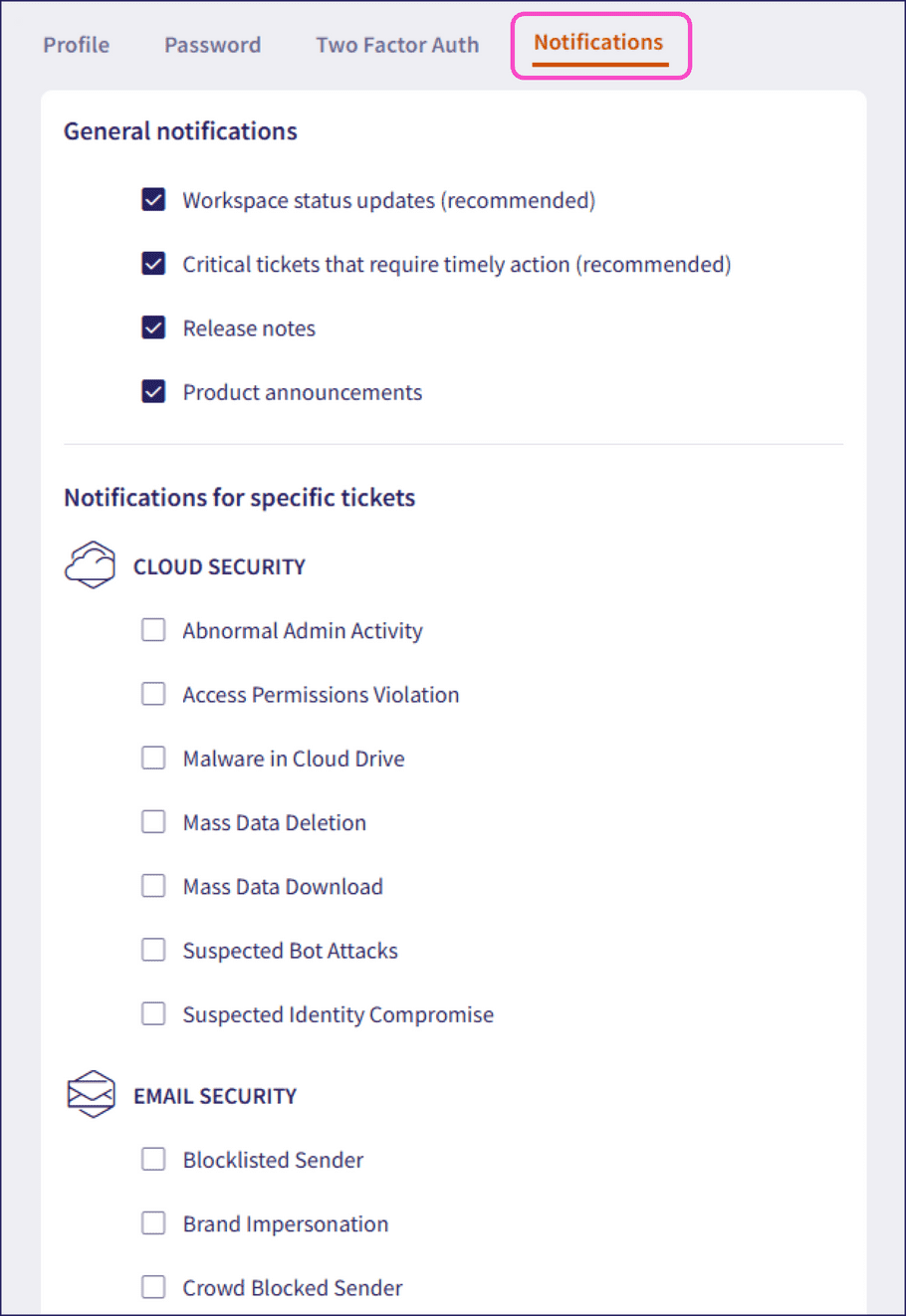Enable Brand Impersonation notifications
This screenshot has width=906, height=1316.
(x=153, y=1222)
